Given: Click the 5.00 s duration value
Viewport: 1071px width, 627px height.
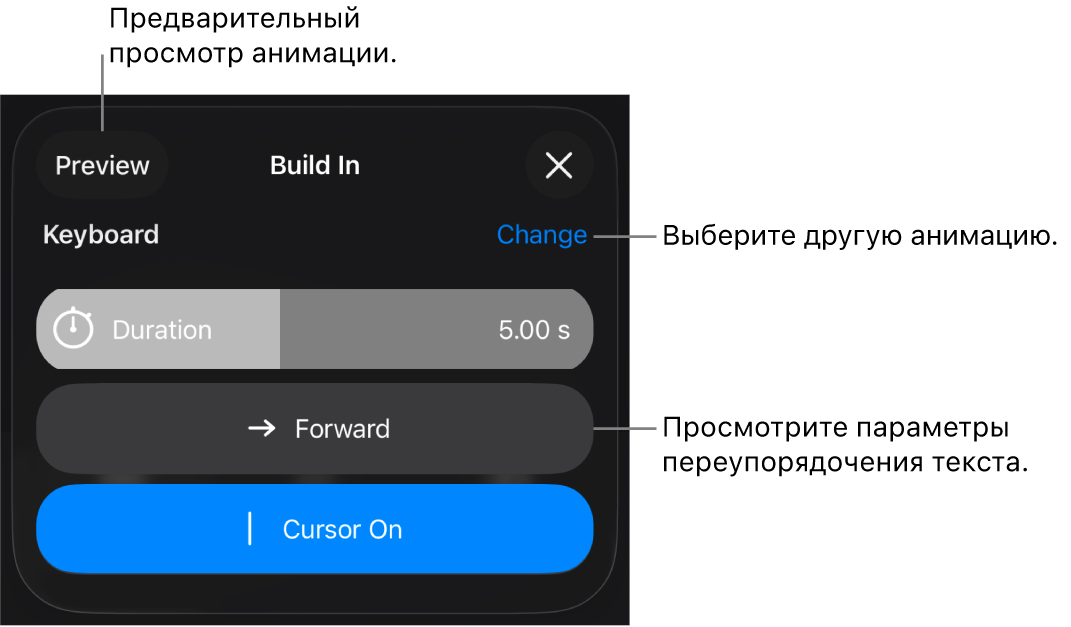Looking at the screenshot, I should [x=534, y=330].
